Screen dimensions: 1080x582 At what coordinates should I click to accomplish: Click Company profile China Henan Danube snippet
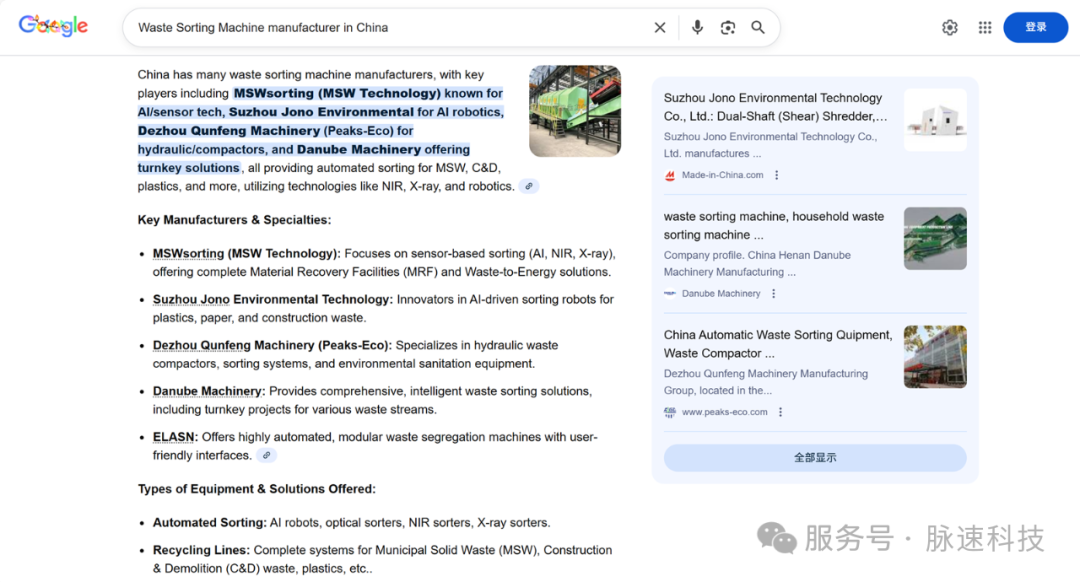757,263
